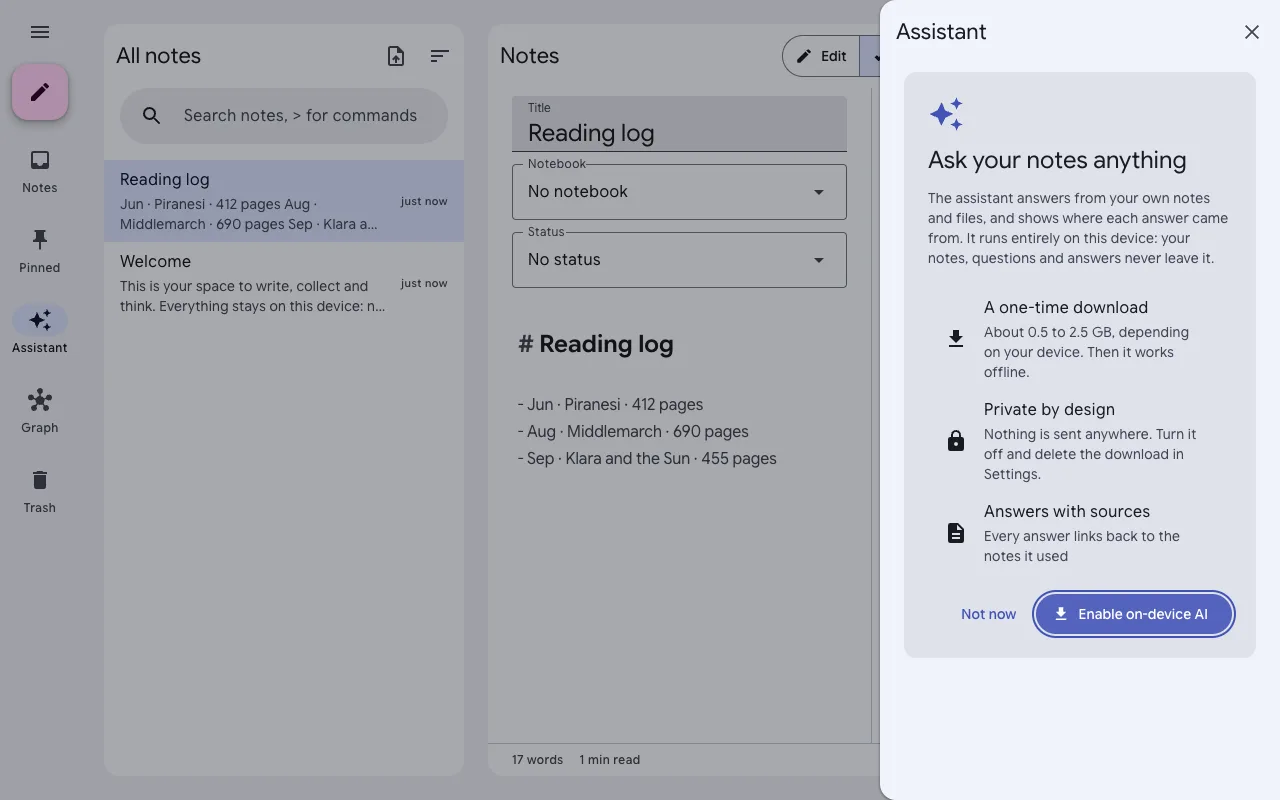The height and width of the screenshot is (800, 1280).
Task: Focus the Search notes field
Action: (284, 116)
